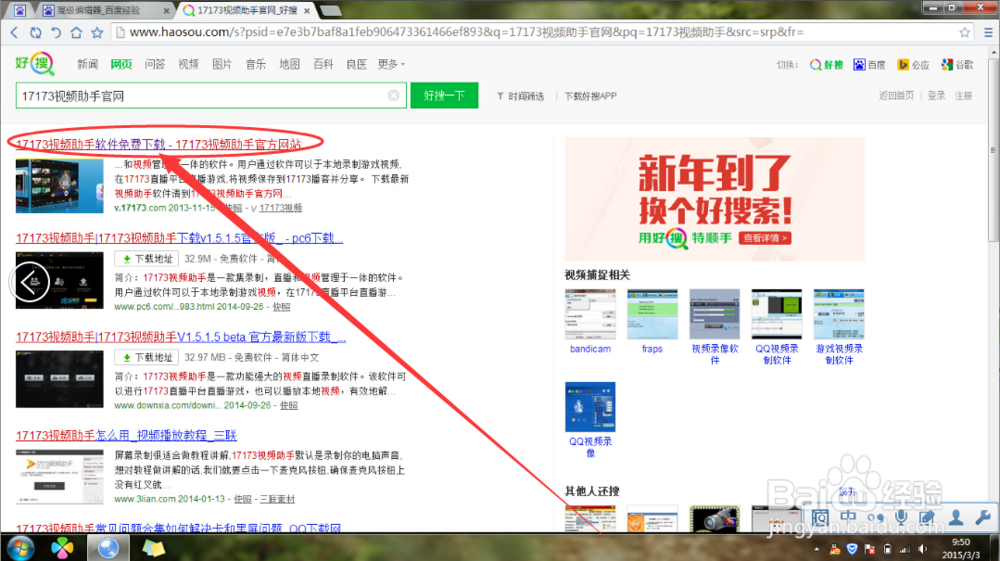Viewport: 1000px width, 561px height.
Task: Go to browser home page icon
Action: [77, 33]
